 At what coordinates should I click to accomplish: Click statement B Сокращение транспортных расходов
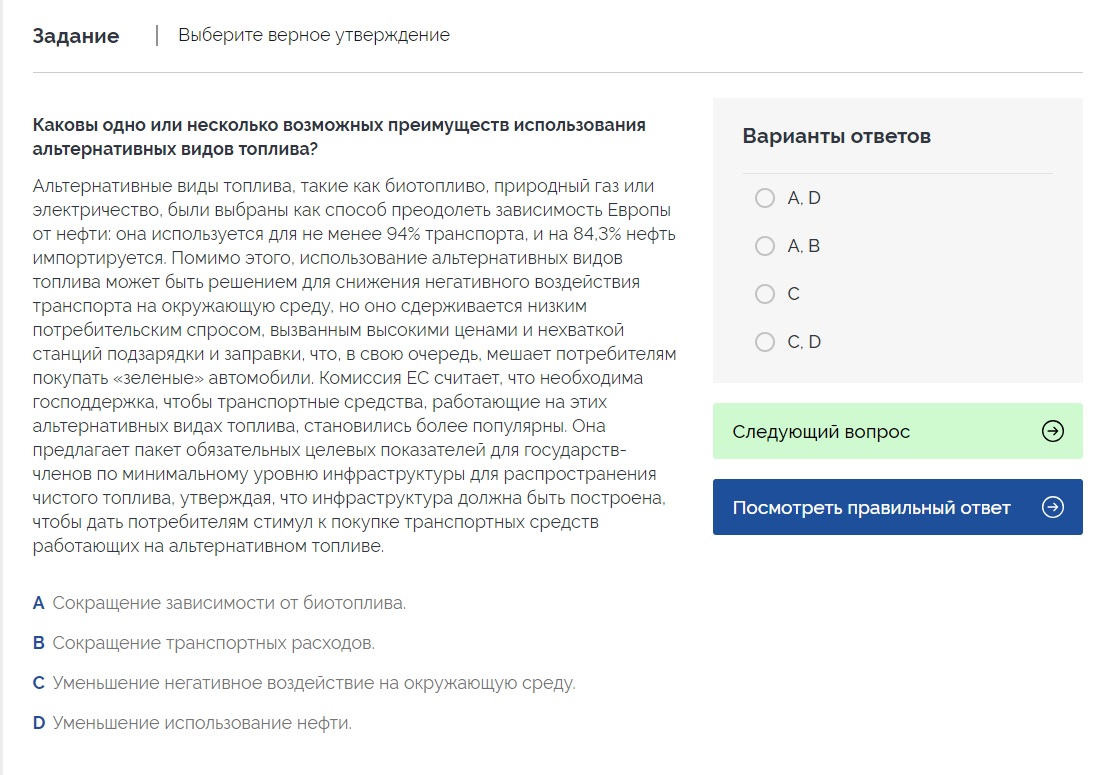pyautogui.click(x=213, y=643)
